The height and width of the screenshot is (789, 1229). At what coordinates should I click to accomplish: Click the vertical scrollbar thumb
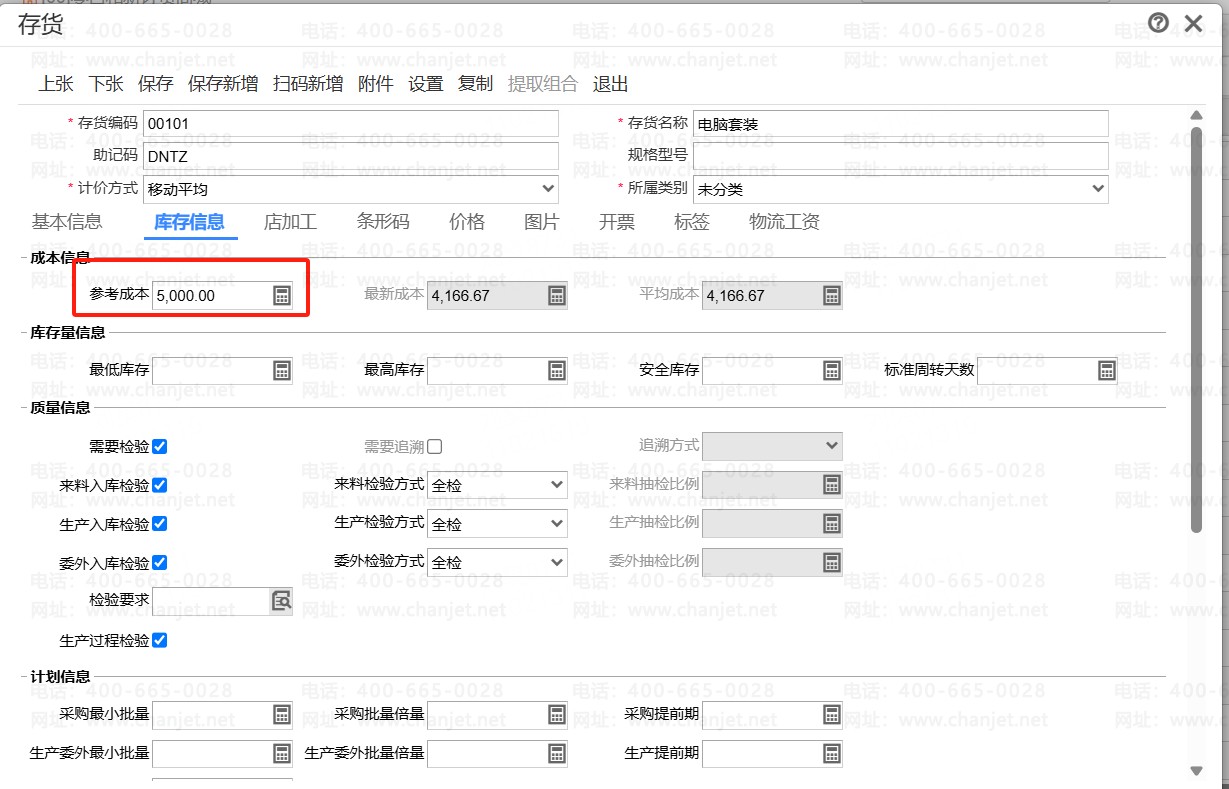(1197, 329)
